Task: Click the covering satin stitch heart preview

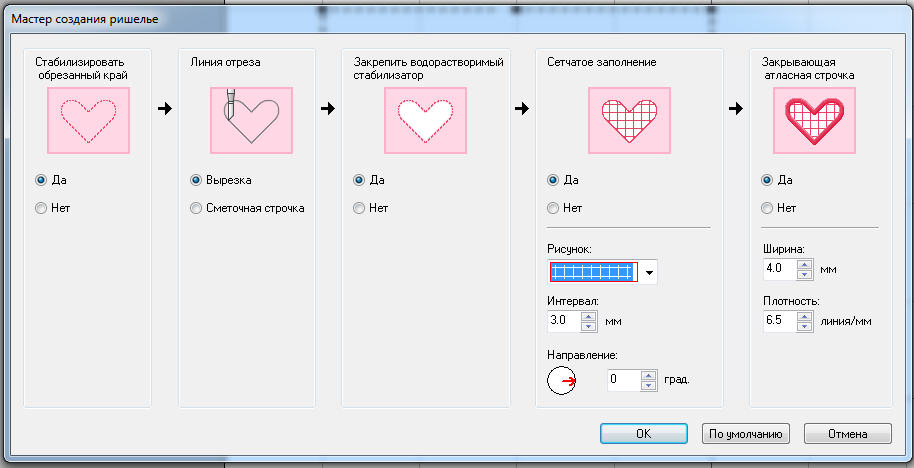Action: (x=813, y=120)
